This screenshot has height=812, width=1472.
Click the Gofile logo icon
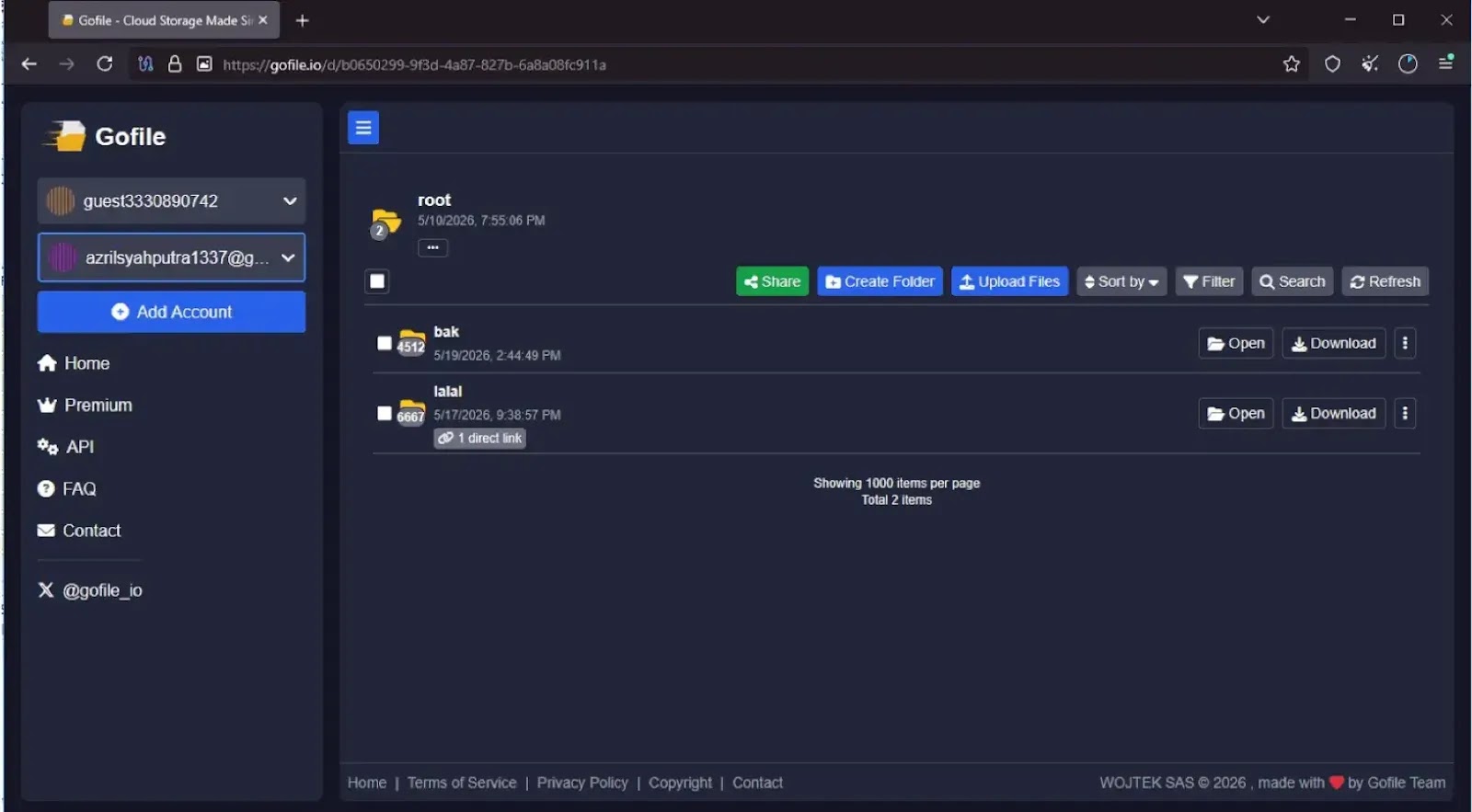pos(64,136)
